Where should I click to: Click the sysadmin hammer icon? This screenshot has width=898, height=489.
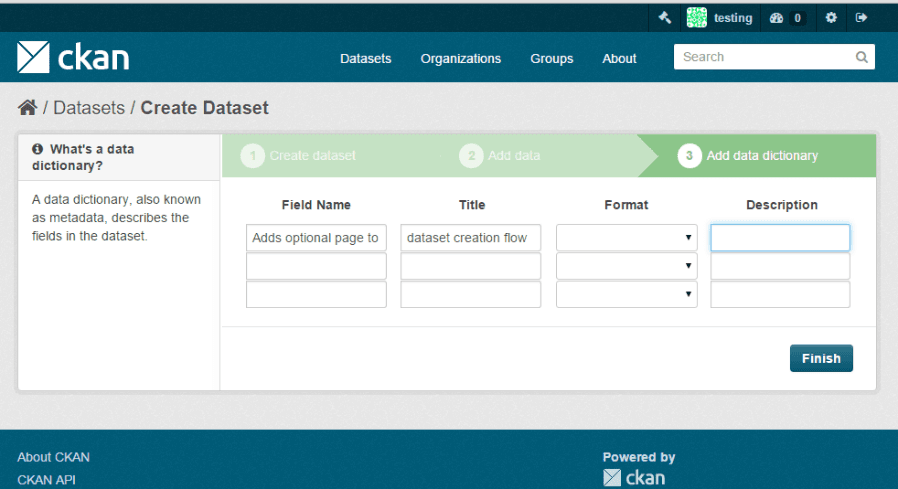[665, 18]
